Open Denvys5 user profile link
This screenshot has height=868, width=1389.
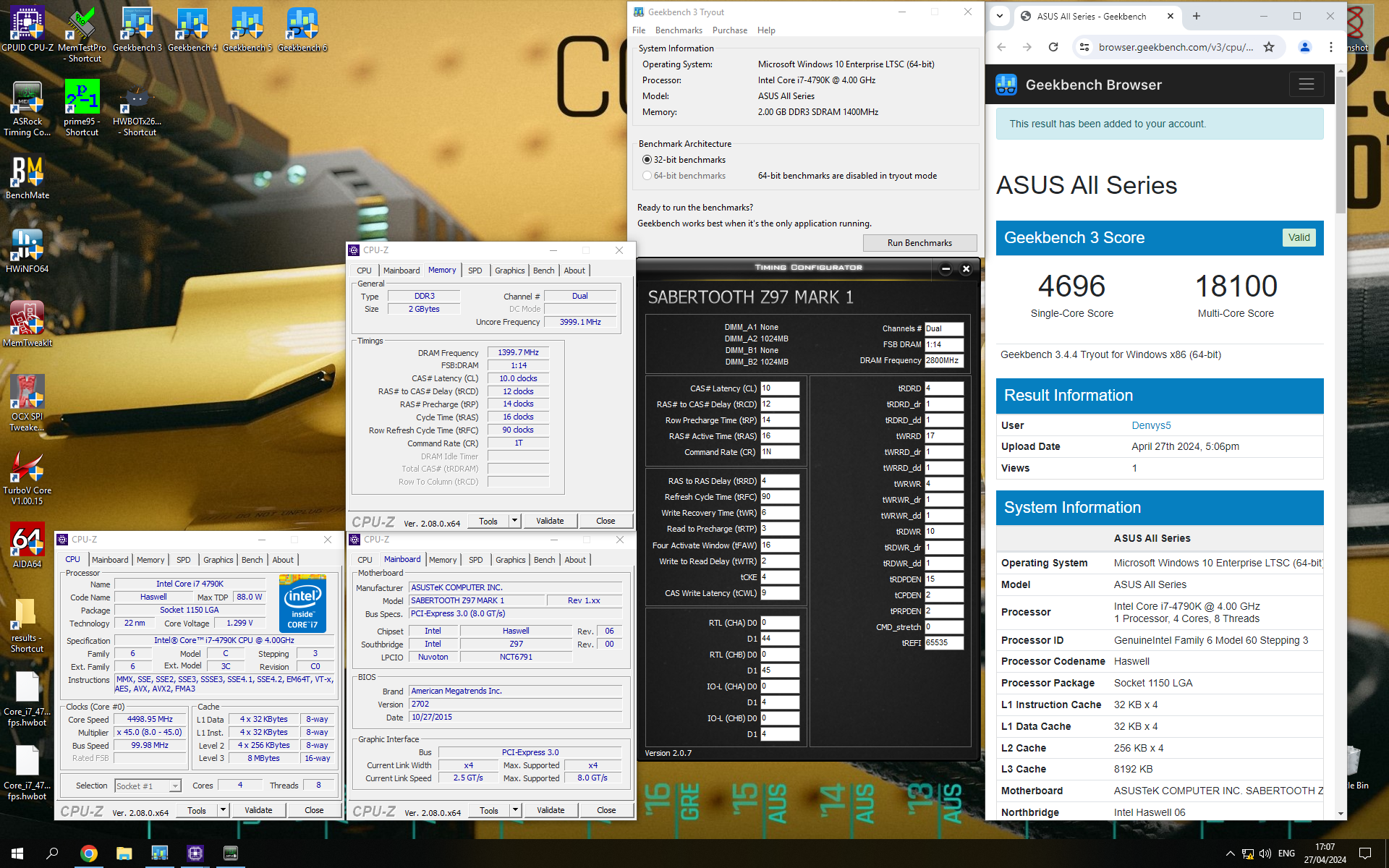pos(1151,425)
